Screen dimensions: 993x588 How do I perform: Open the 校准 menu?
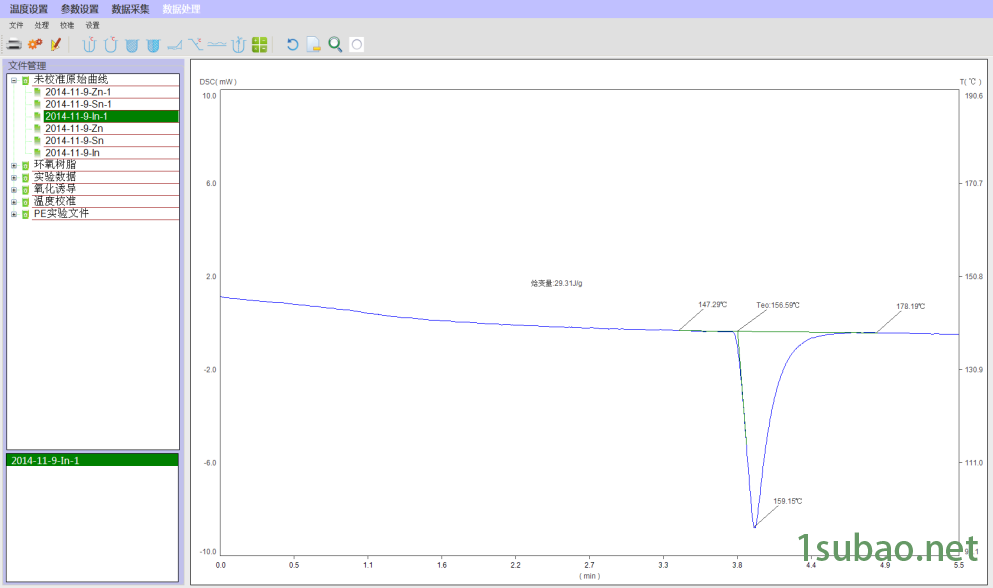tap(67, 25)
